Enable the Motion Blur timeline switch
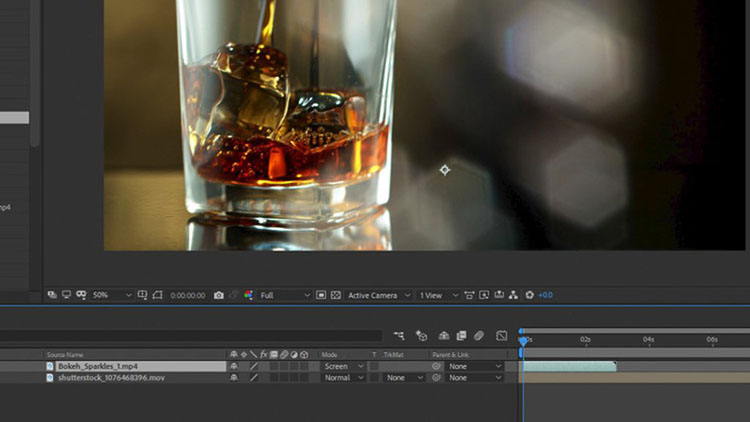 click(479, 336)
